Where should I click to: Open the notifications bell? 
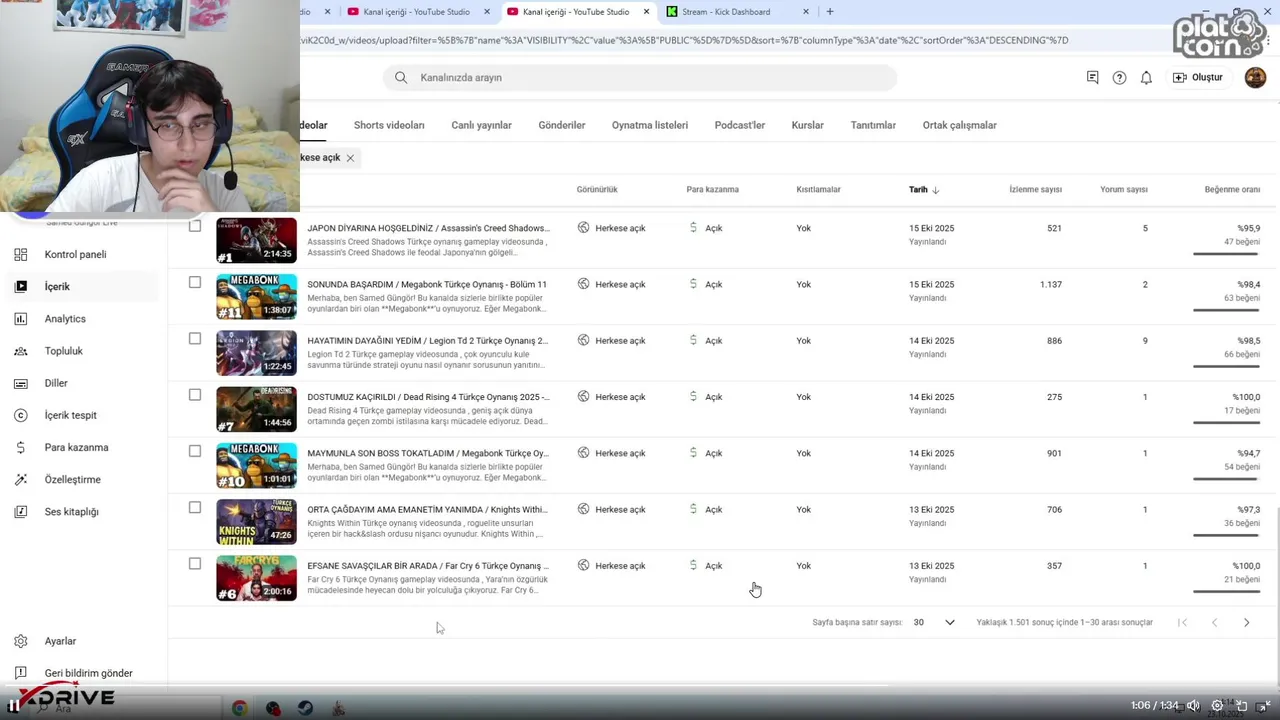pos(1146,77)
